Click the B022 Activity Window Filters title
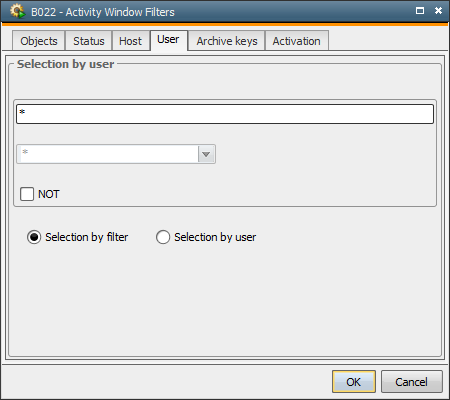This screenshot has width=450, height=400. [x=103, y=12]
